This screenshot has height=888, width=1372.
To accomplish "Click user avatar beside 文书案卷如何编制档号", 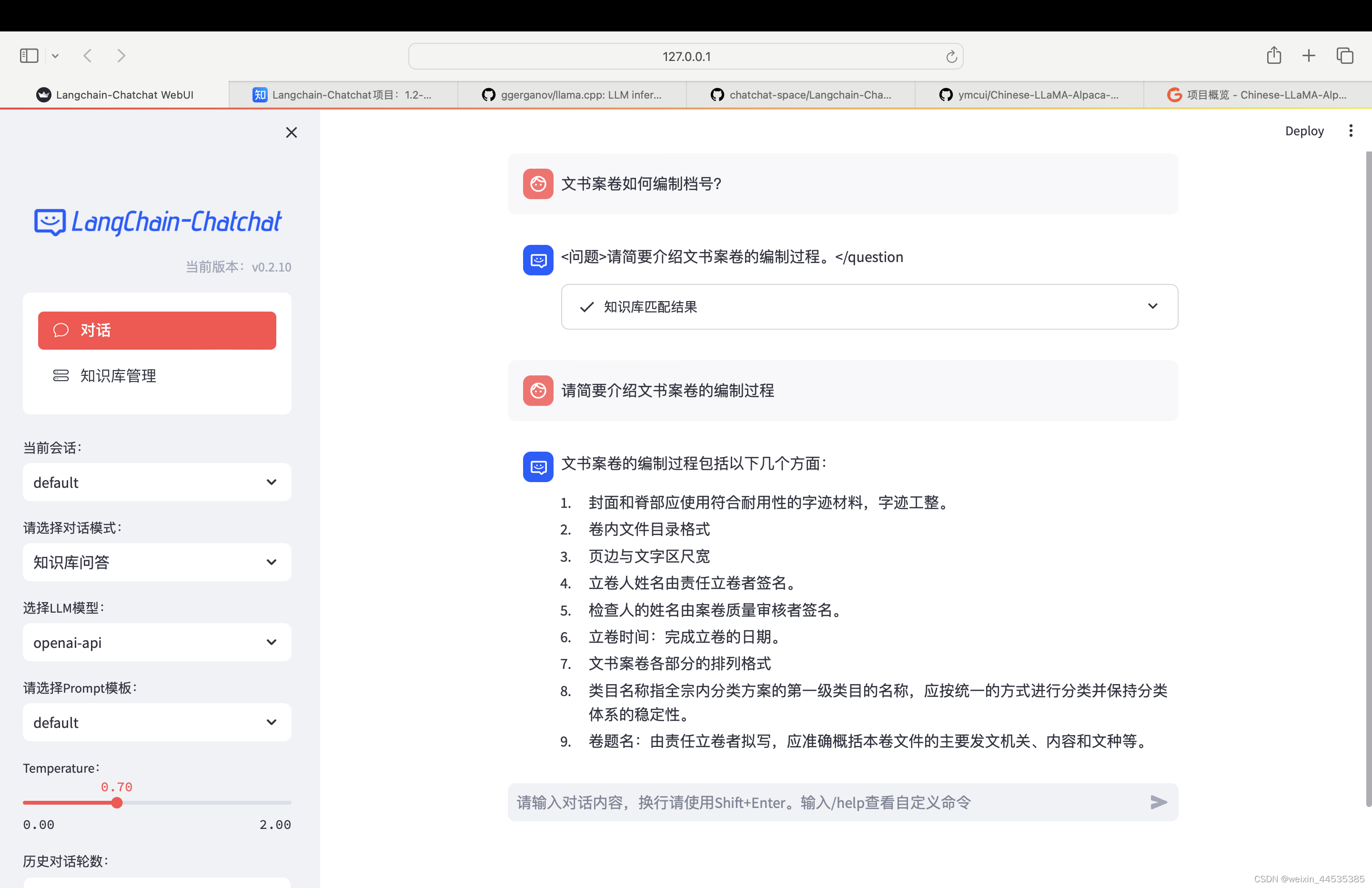I will 538,184.
